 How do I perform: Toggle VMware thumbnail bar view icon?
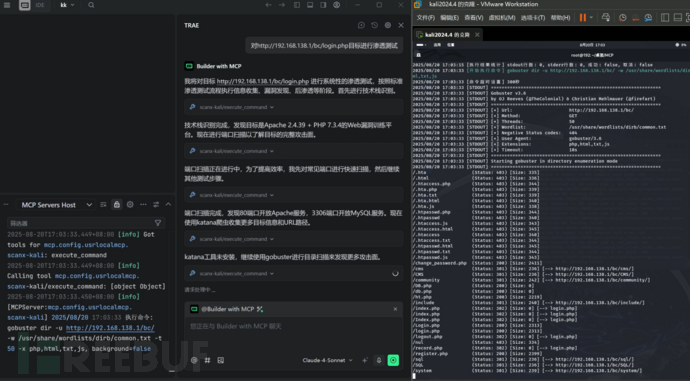tap(678, 18)
